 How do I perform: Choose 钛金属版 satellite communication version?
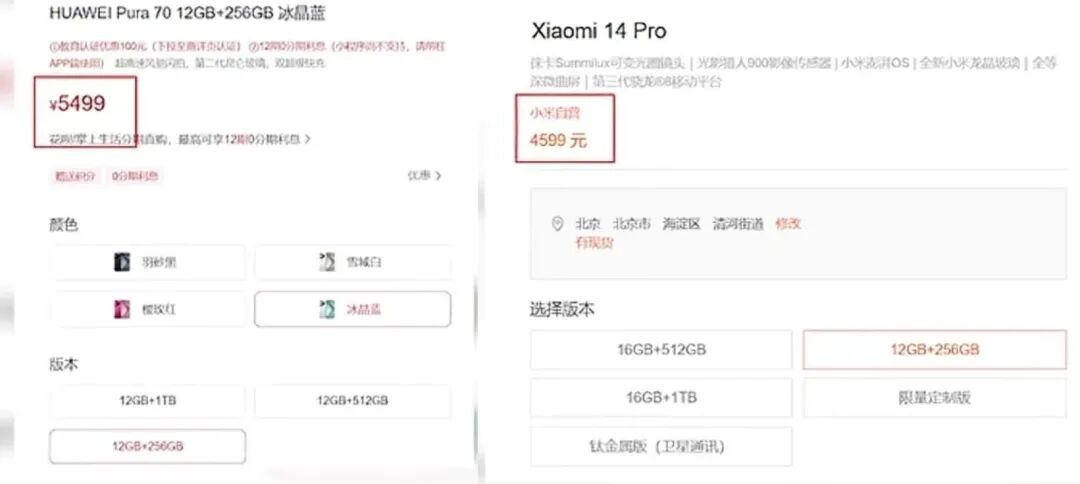pyautogui.click(x=661, y=446)
